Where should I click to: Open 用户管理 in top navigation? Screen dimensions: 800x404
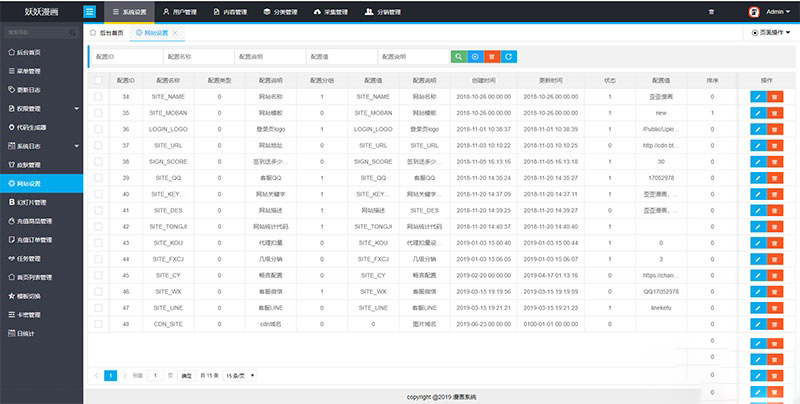pyautogui.click(x=179, y=12)
